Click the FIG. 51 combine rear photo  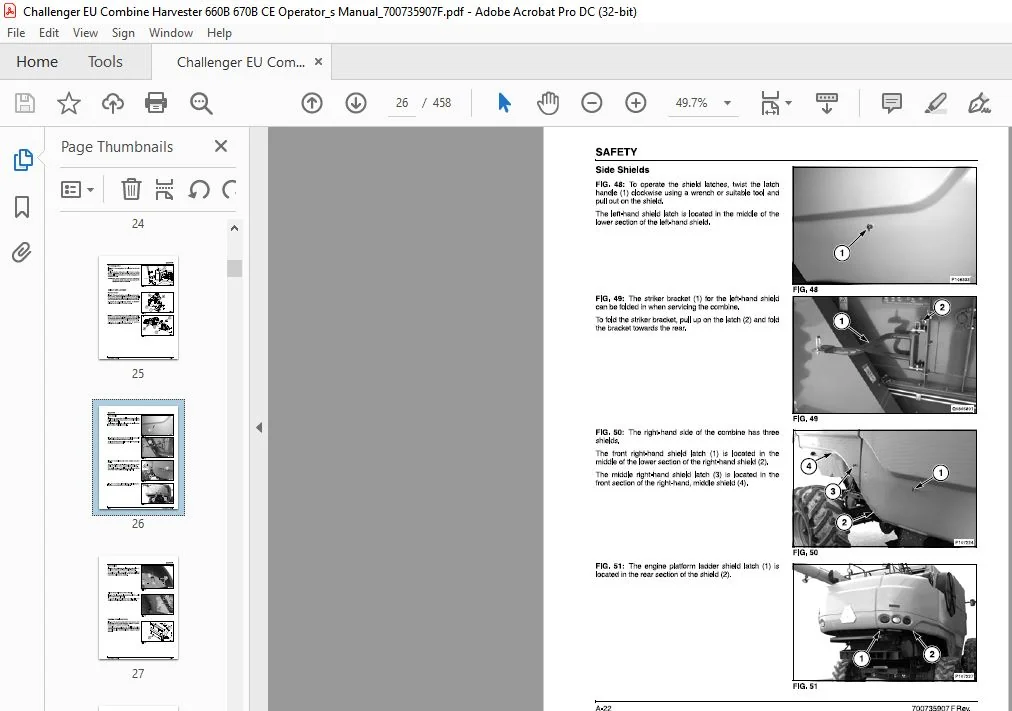point(884,623)
